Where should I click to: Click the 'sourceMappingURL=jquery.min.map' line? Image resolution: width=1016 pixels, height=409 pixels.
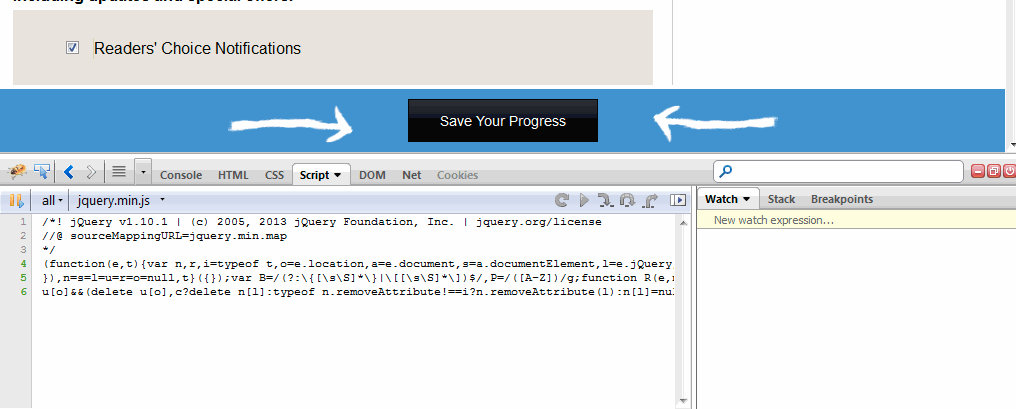click(165, 236)
